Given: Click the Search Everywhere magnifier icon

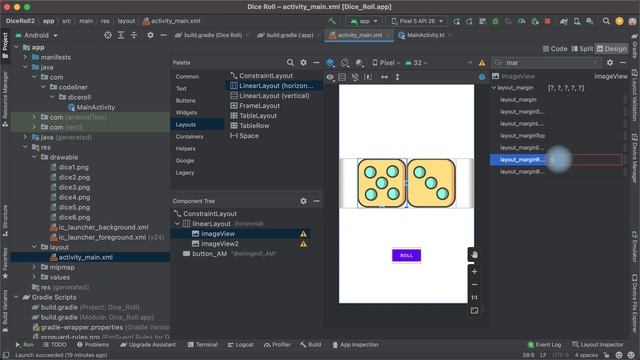Looking at the screenshot, I should tap(606, 21).
